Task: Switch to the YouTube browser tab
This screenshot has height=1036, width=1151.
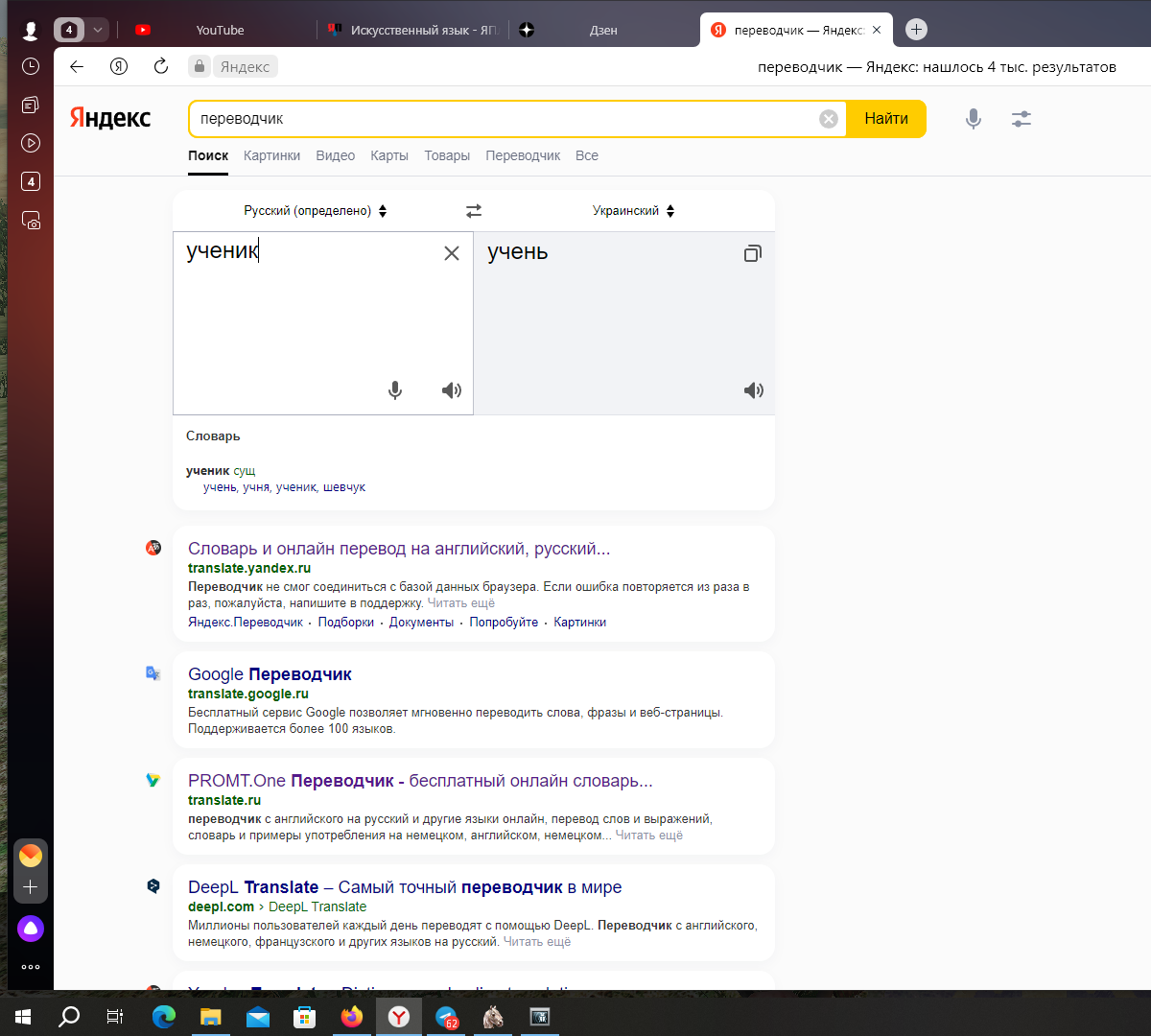Action: click(x=220, y=30)
